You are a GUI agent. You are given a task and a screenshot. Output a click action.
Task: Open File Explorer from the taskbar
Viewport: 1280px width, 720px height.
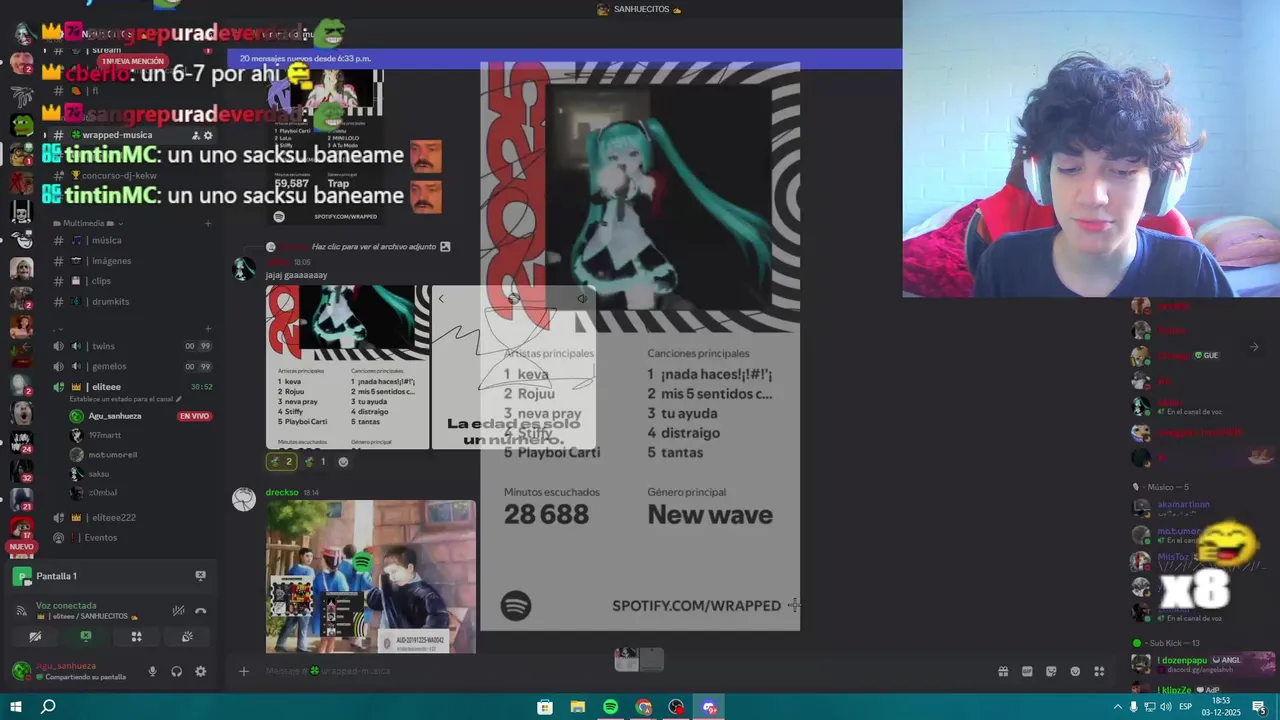point(577,707)
